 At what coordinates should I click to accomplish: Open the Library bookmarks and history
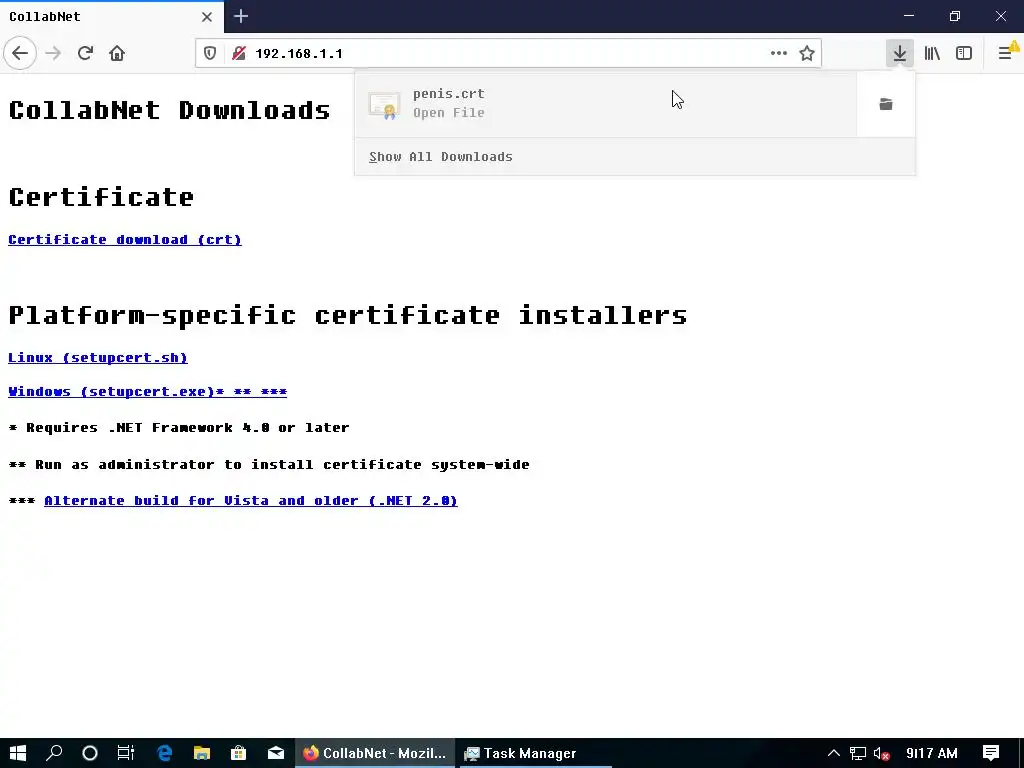(x=932, y=53)
